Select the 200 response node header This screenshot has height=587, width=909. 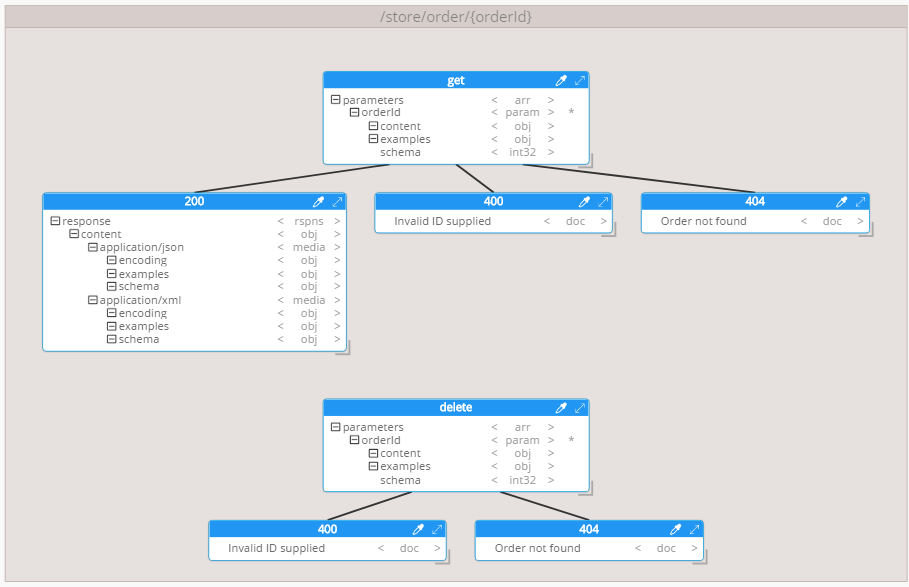(x=194, y=202)
